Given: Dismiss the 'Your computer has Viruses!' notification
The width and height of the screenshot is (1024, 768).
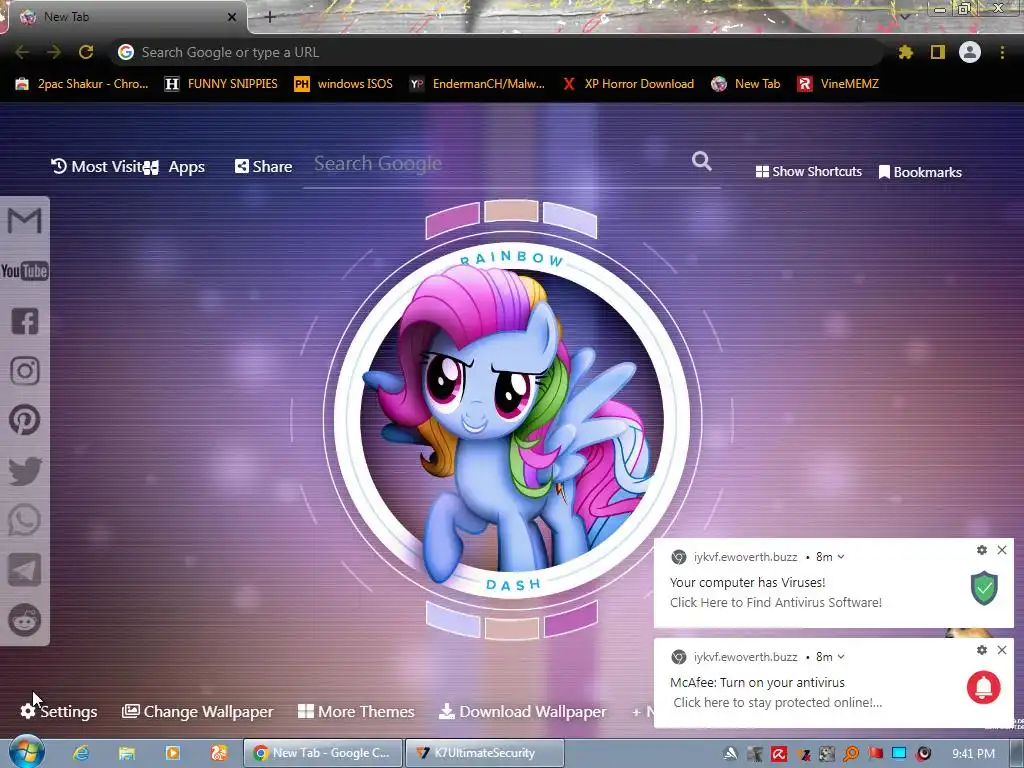Looking at the screenshot, I should tap(1002, 550).
